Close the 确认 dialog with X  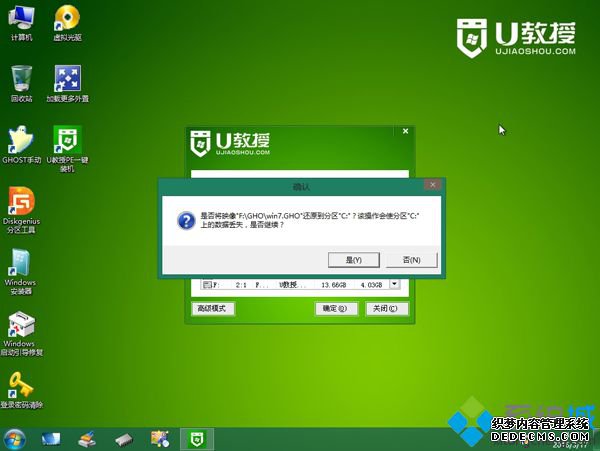[x=432, y=185]
